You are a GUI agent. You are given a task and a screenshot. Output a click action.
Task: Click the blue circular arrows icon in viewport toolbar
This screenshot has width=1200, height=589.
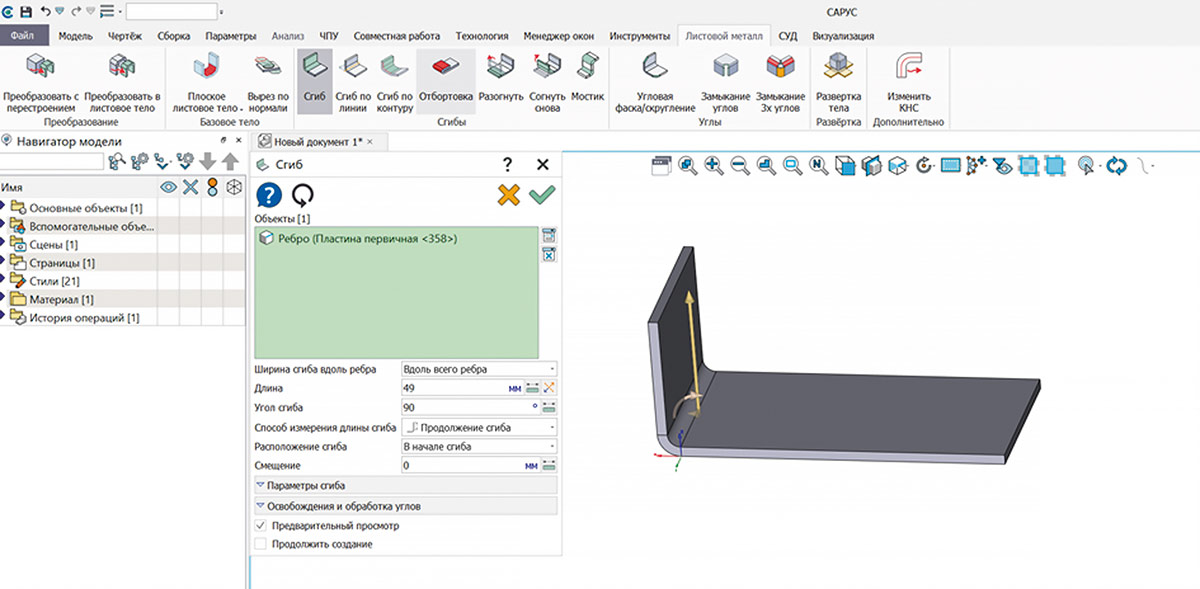(1116, 165)
